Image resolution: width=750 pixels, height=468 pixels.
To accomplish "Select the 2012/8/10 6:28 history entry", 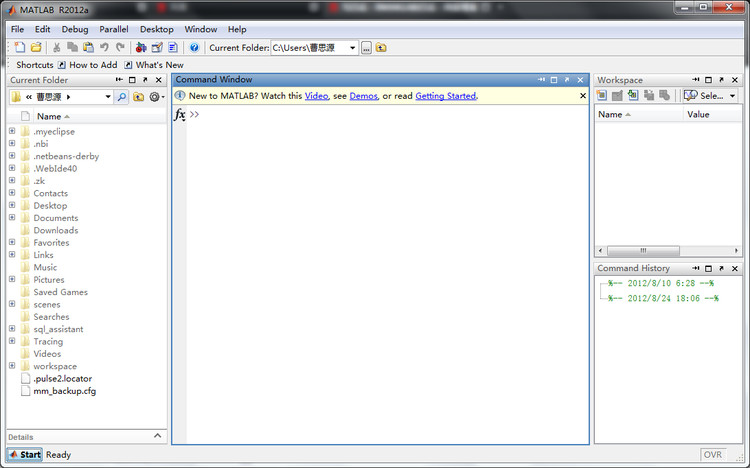I will [x=661, y=283].
